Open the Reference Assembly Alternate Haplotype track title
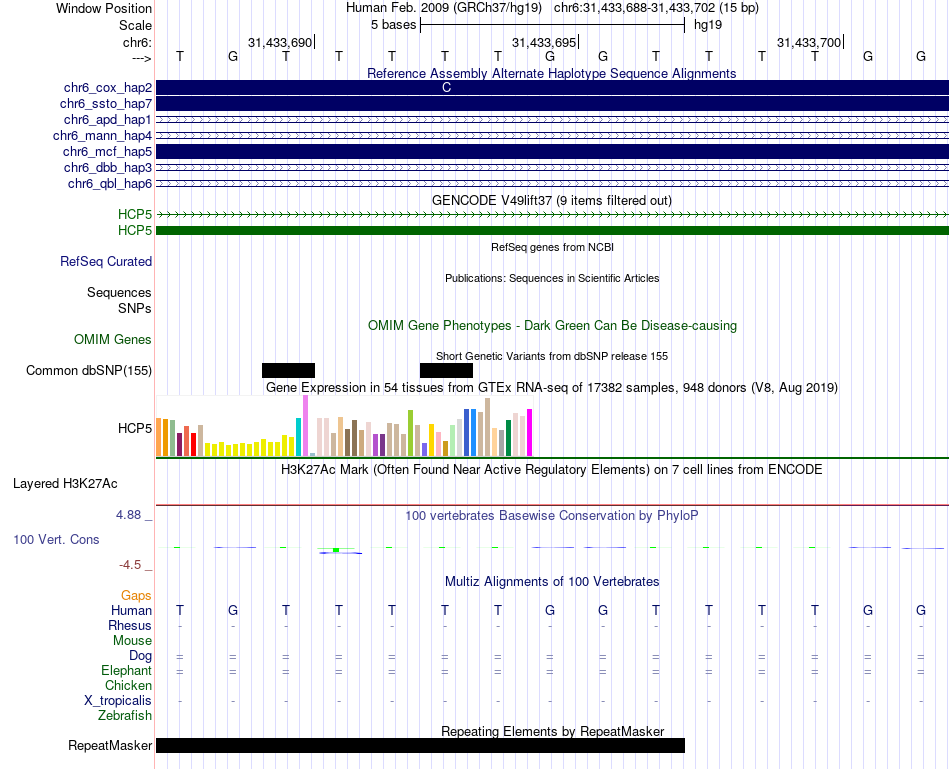The height and width of the screenshot is (769, 950). (551, 73)
